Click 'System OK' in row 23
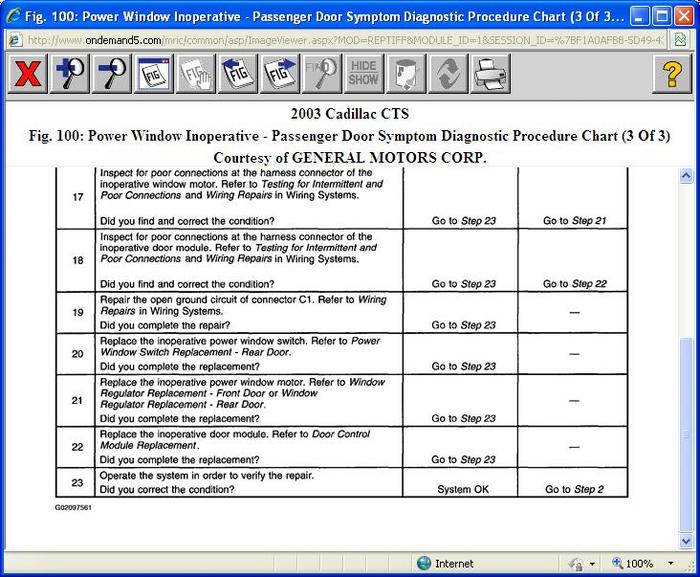 (463, 489)
